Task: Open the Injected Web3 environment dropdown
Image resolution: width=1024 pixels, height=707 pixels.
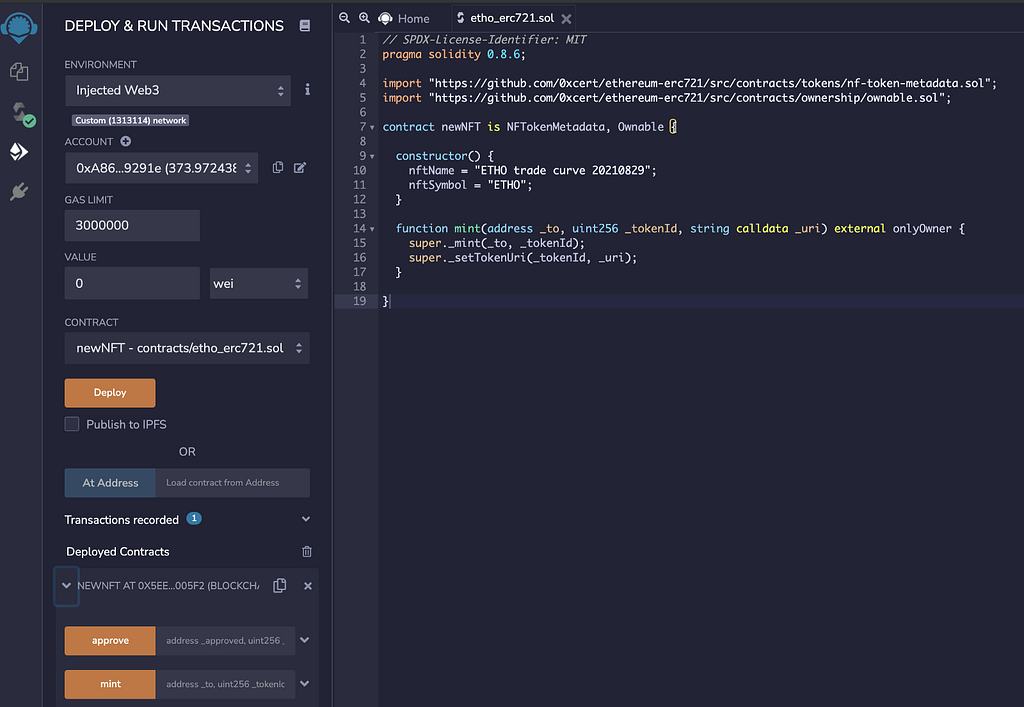Action: pyautogui.click(x=178, y=90)
